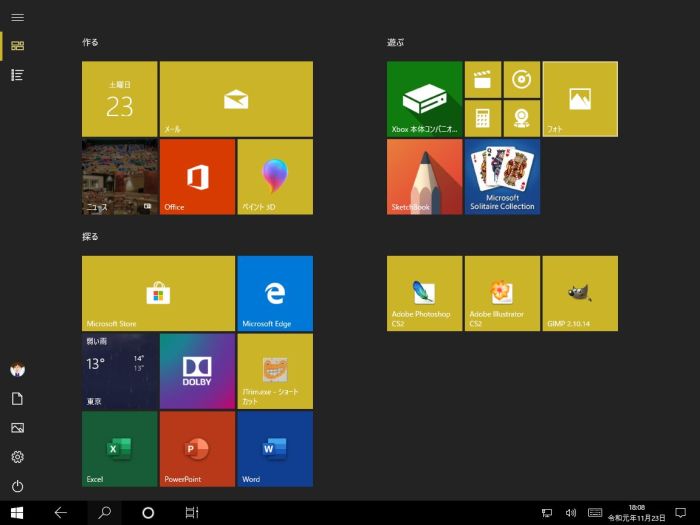Launch the Camera small tile

point(521,118)
